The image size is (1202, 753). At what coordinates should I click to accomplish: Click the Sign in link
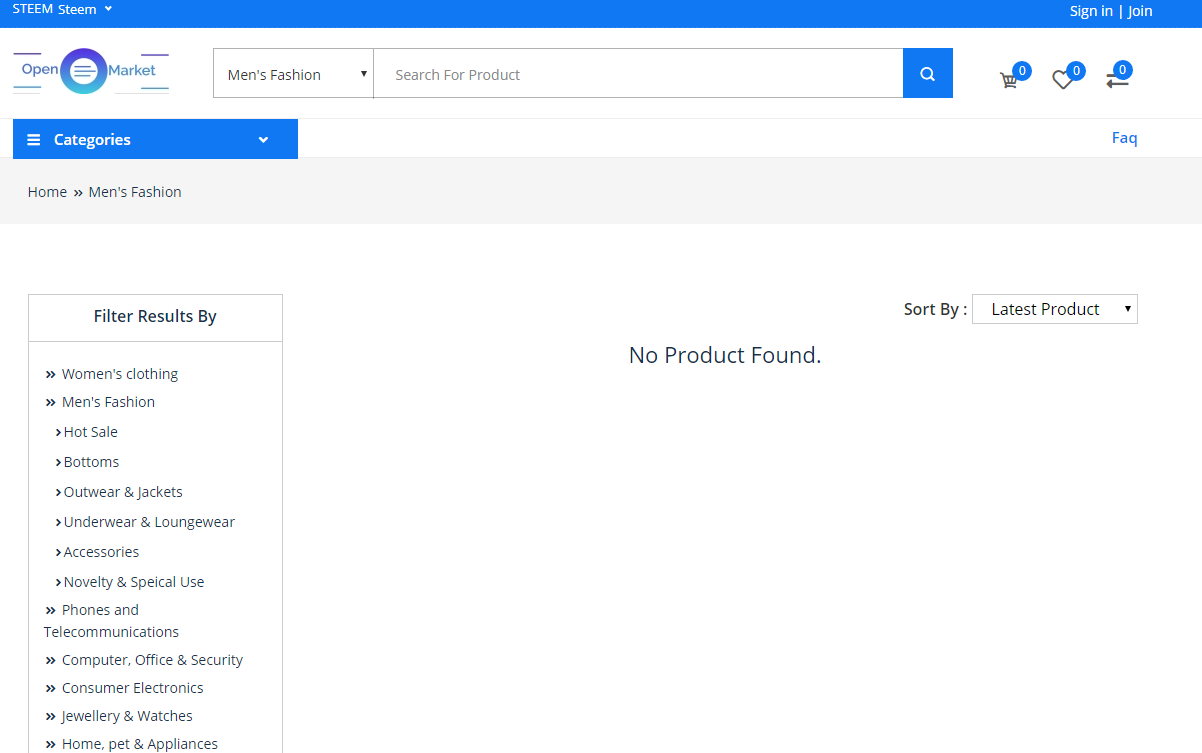pos(1090,11)
